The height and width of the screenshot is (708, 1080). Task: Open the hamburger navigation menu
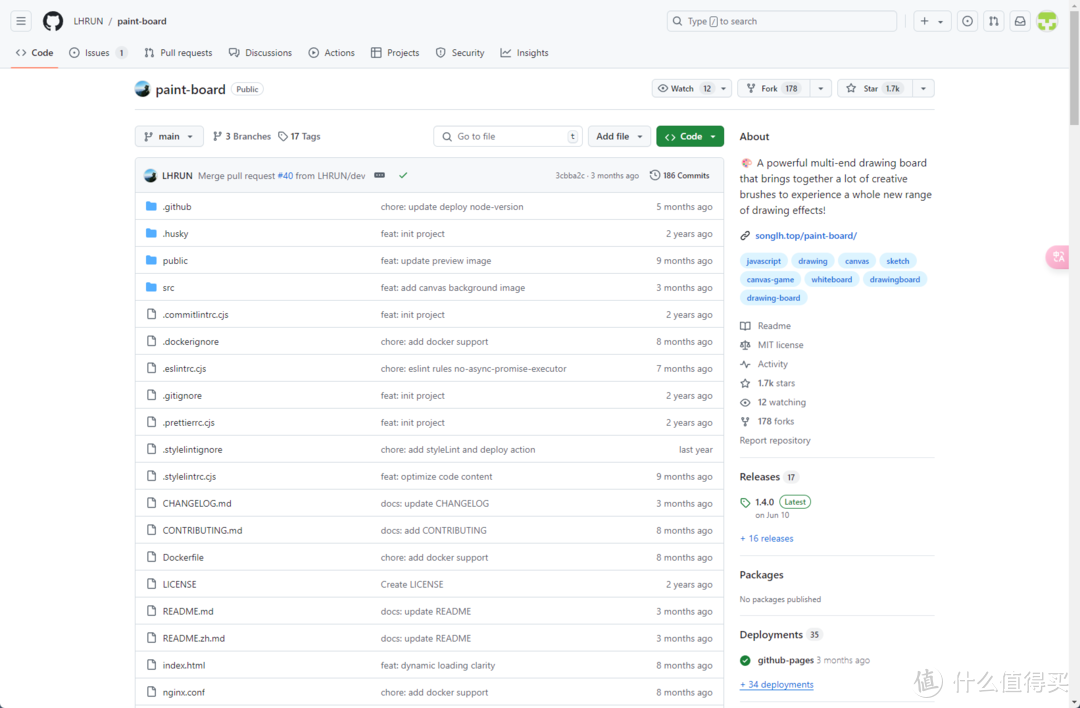(x=21, y=21)
